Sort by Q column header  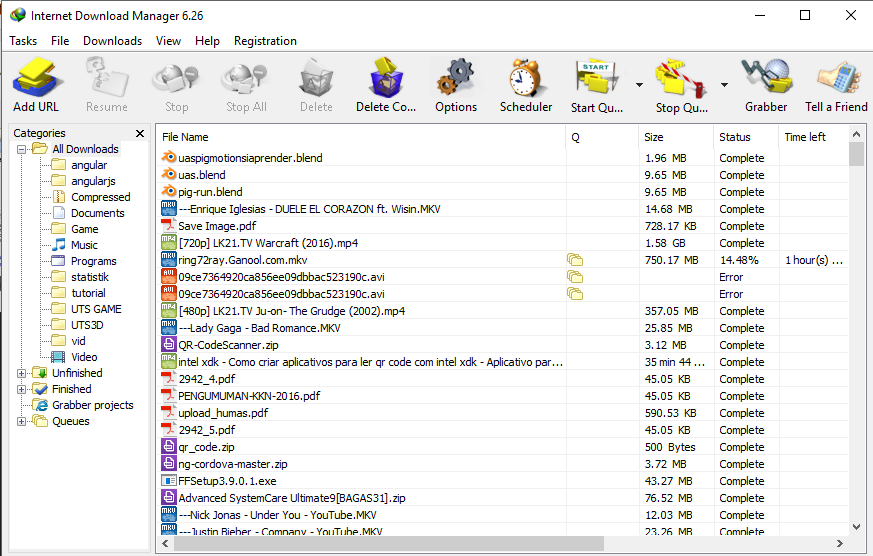(602, 137)
